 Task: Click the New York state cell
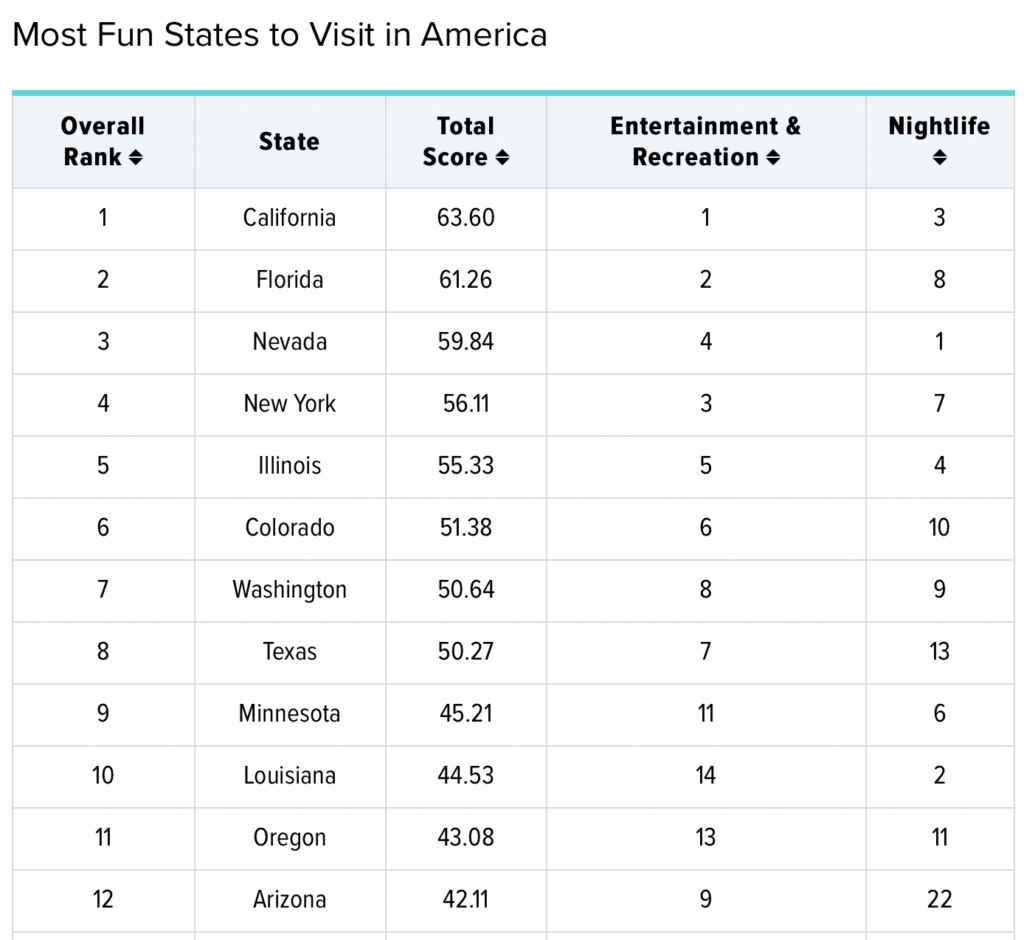pyautogui.click(x=289, y=404)
